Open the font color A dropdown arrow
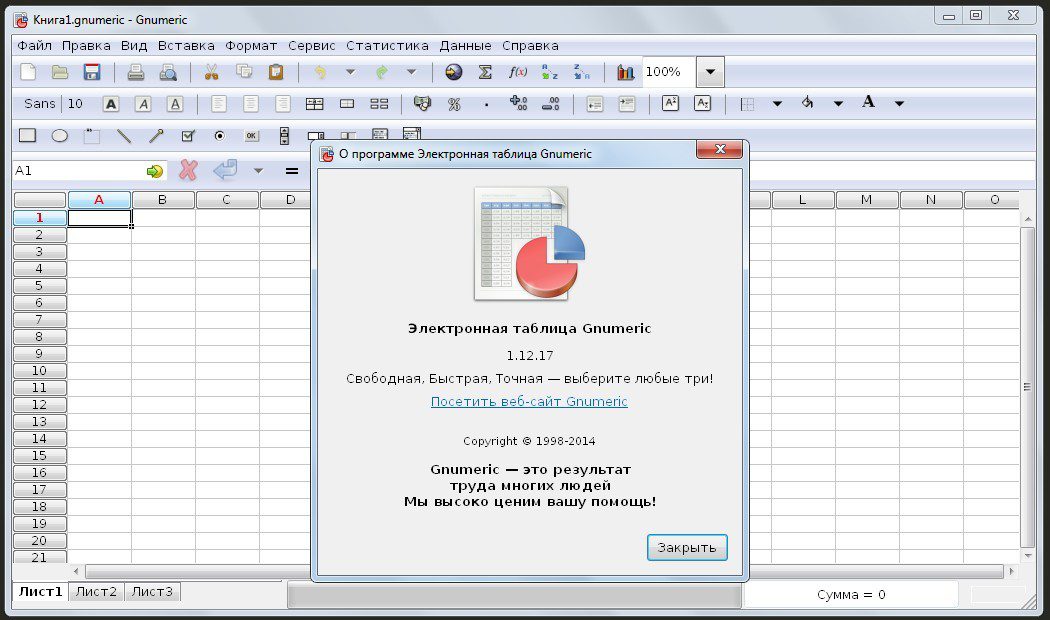The image size is (1050, 620). 899,104
